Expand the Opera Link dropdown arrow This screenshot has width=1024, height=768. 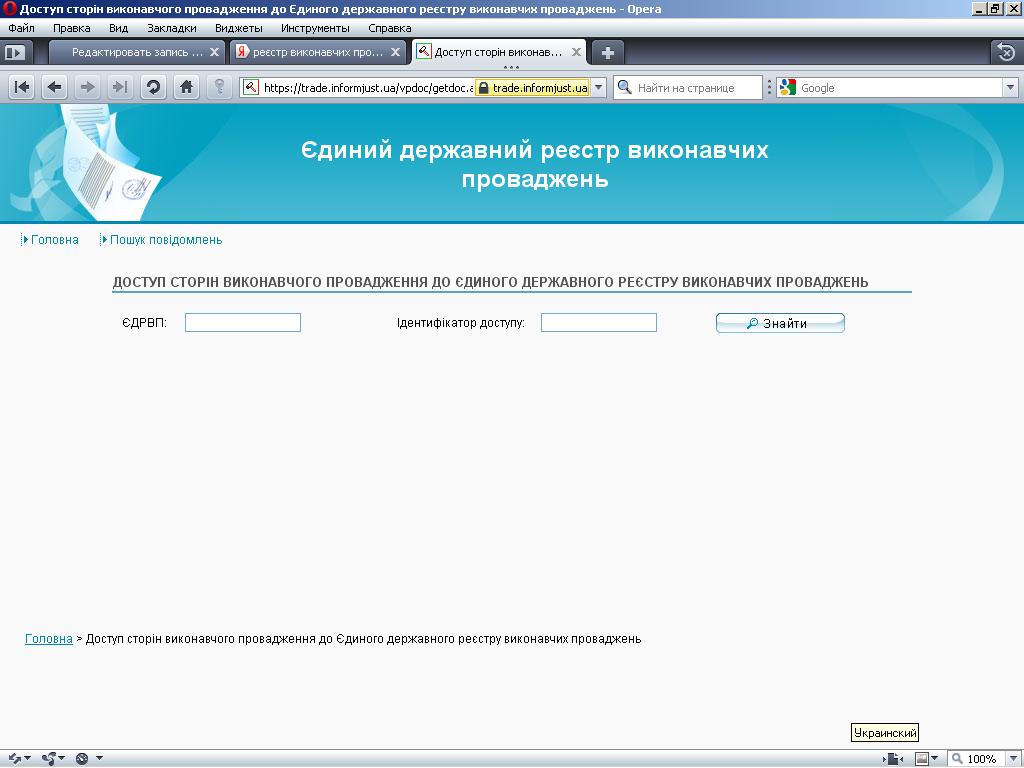click(27, 758)
